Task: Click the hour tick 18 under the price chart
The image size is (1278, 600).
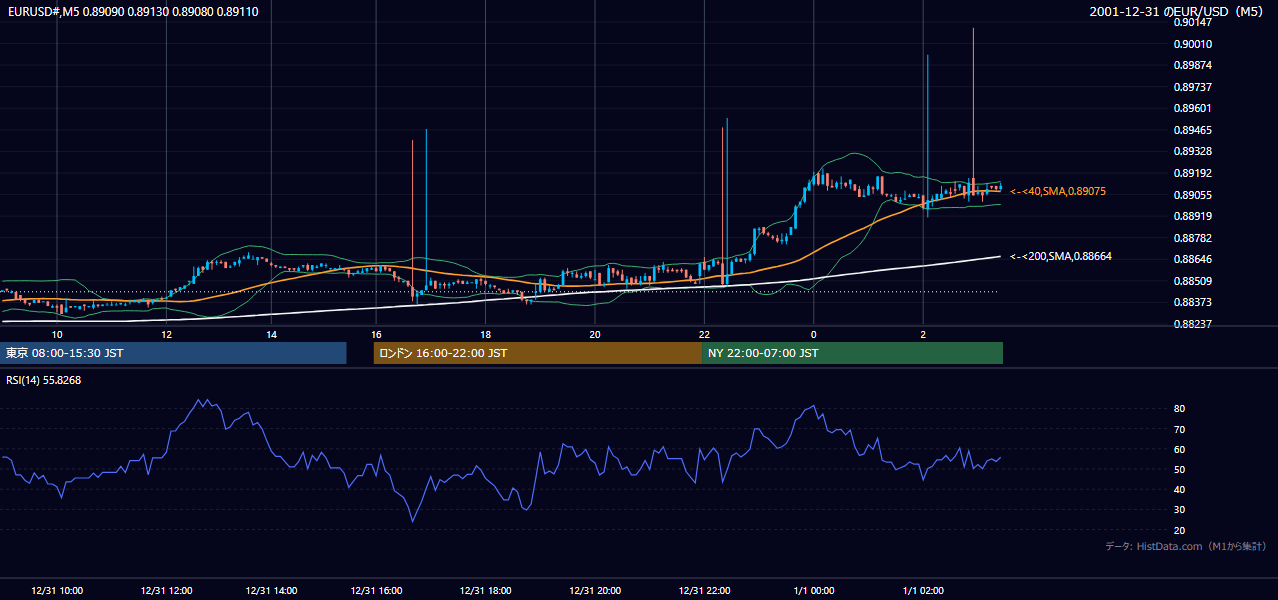Action: coord(485,334)
